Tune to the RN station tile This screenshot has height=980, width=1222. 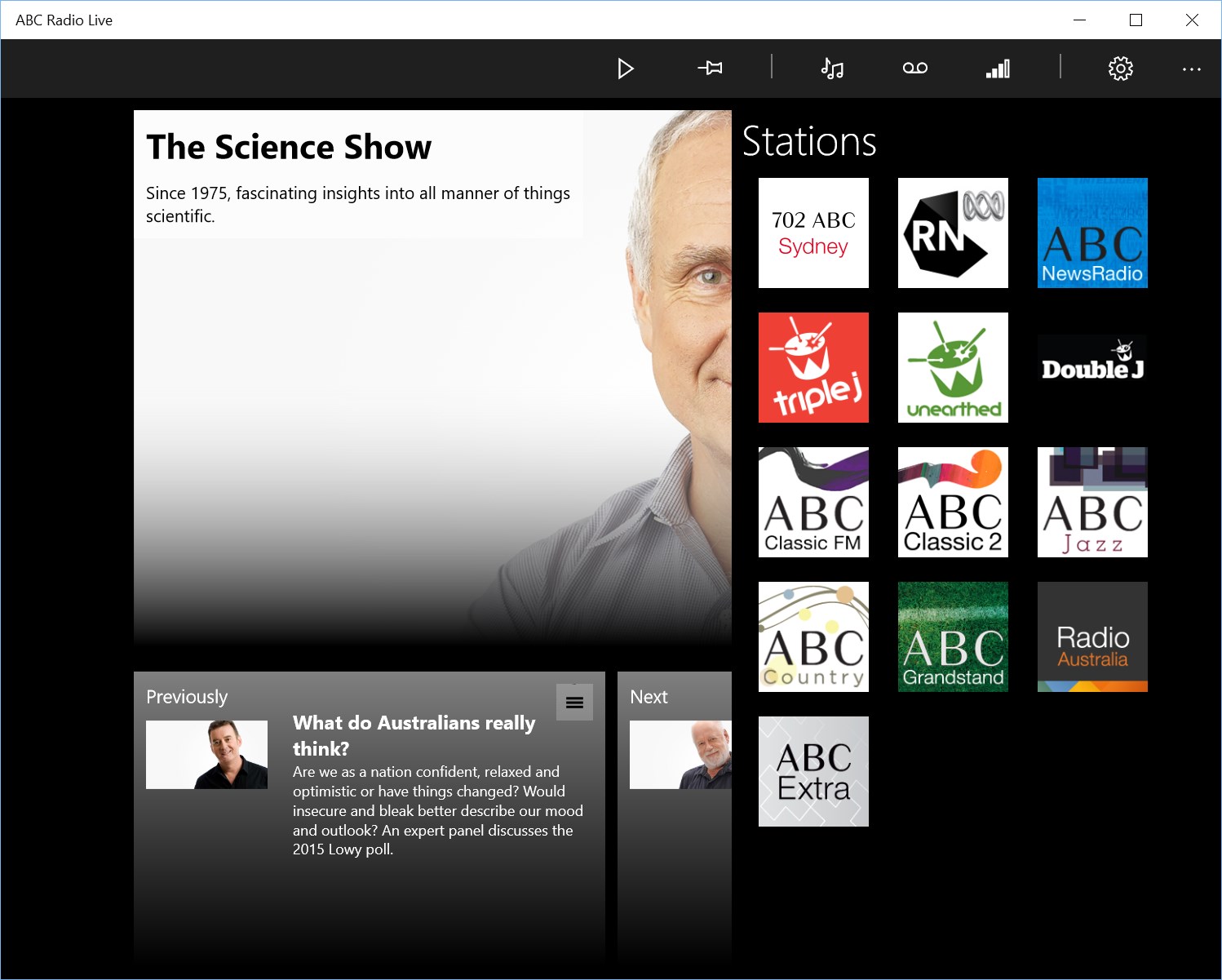click(953, 233)
